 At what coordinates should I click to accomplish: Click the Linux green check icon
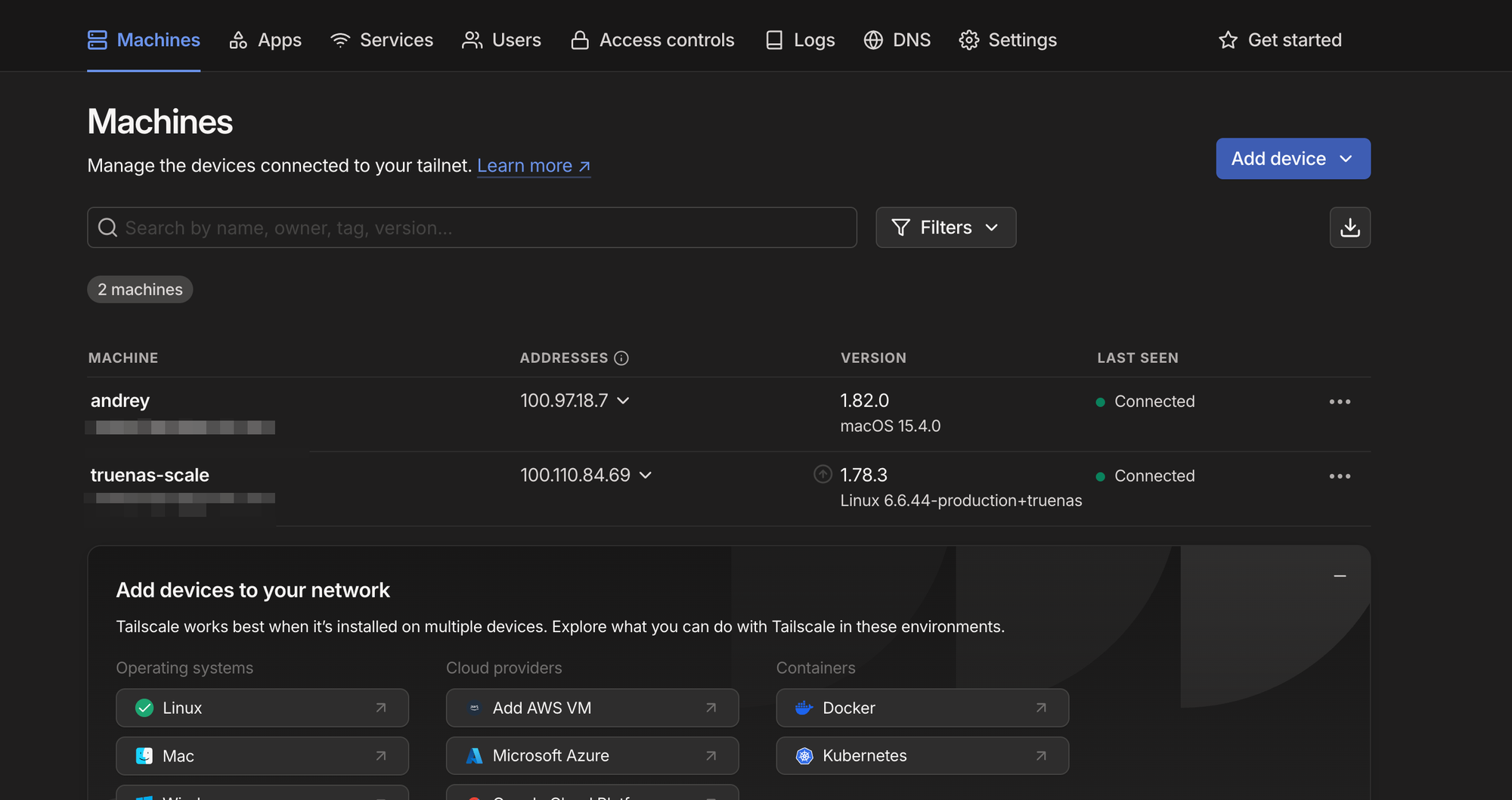(144, 708)
